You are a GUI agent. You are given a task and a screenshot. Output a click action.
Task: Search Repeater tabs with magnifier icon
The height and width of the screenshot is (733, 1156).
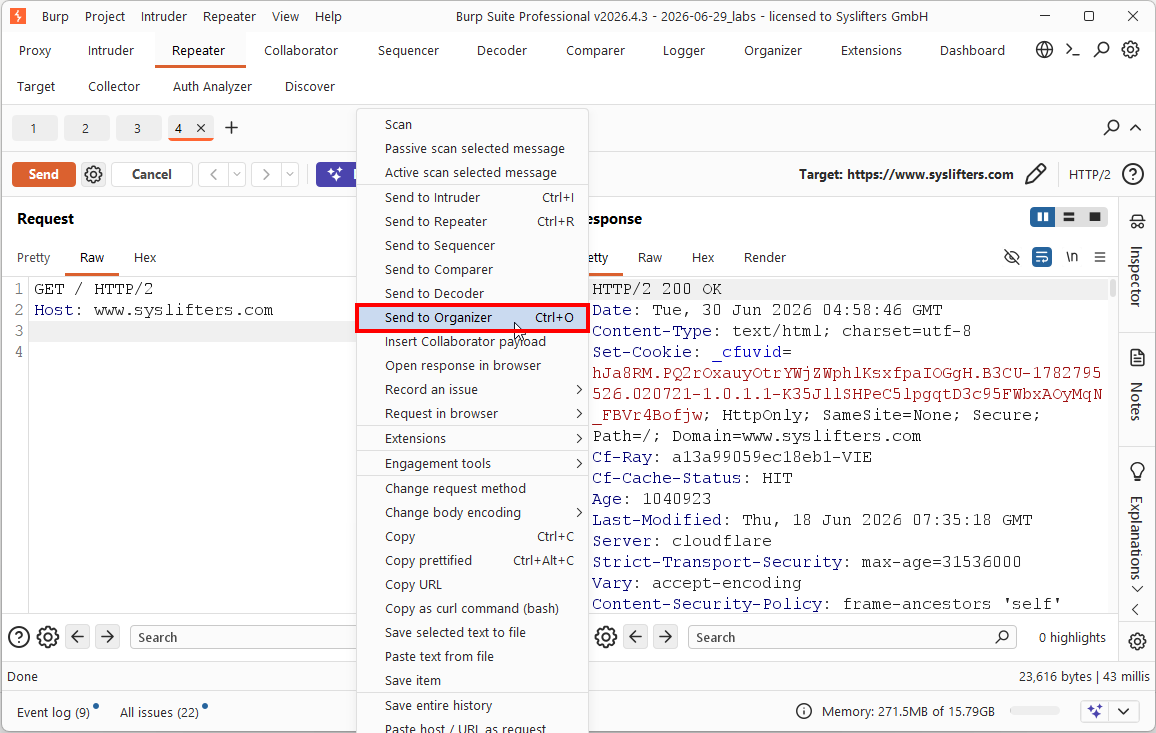pos(1111,128)
